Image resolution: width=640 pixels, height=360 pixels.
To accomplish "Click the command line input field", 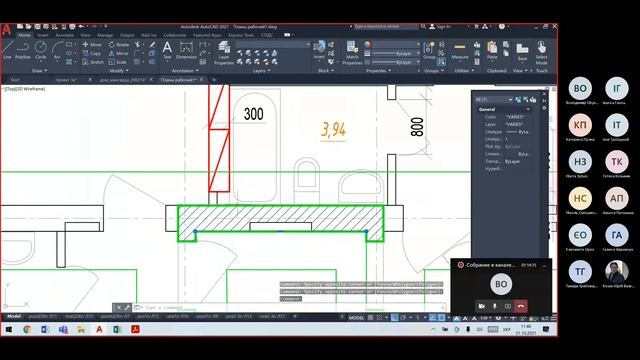I will pos(292,307).
